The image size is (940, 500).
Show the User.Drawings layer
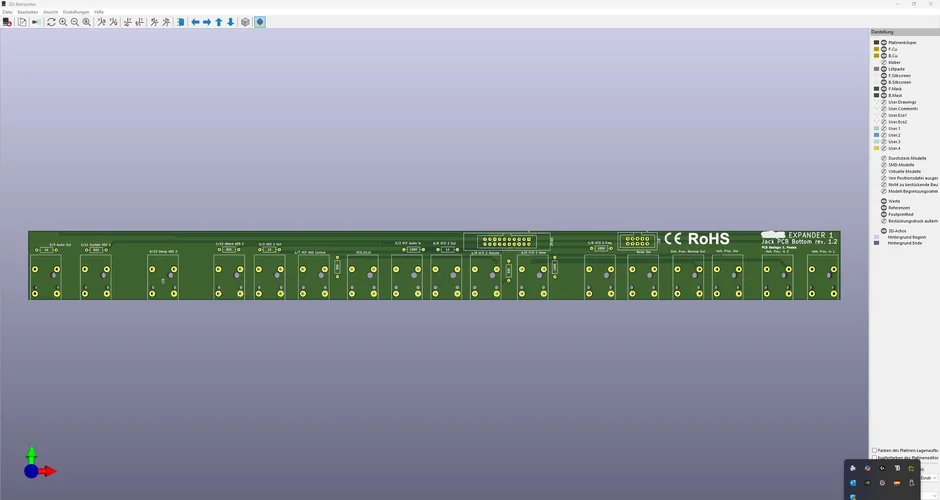click(x=884, y=102)
